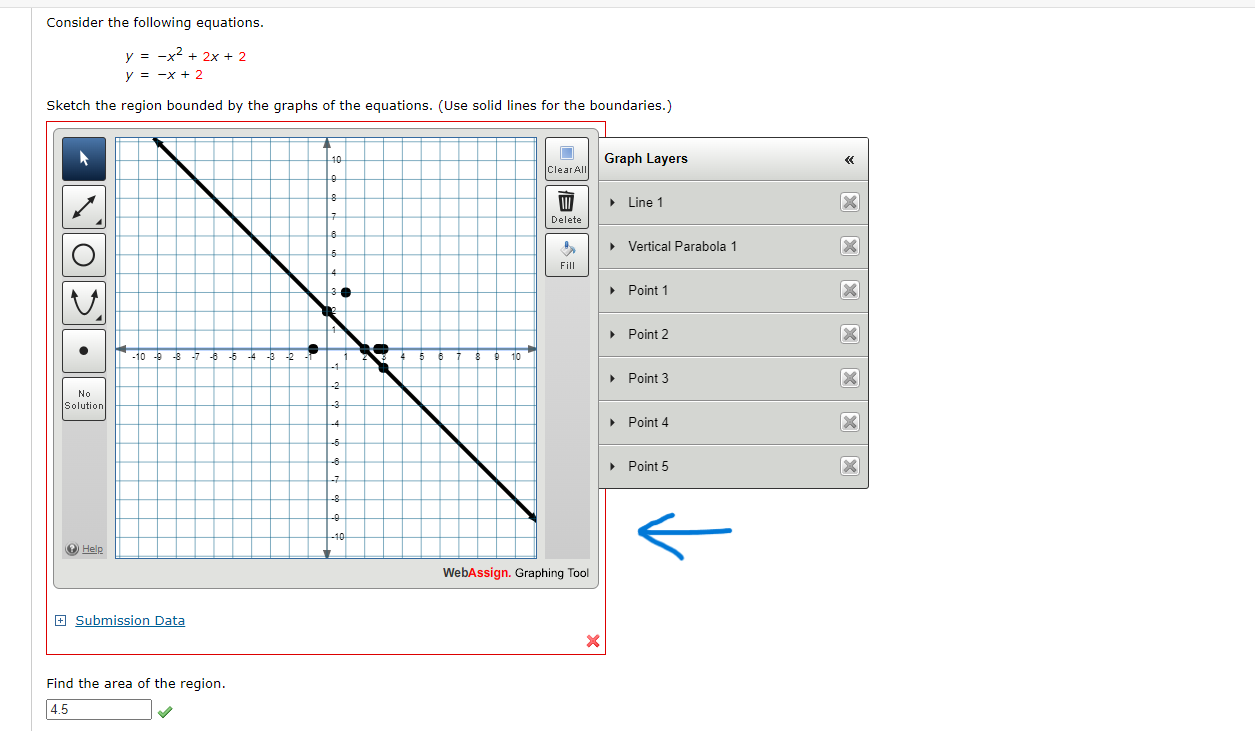Image resolution: width=1255 pixels, height=731 pixels.
Task: Expand the Point 5 layer entry
Action: [x=611, y=466]
